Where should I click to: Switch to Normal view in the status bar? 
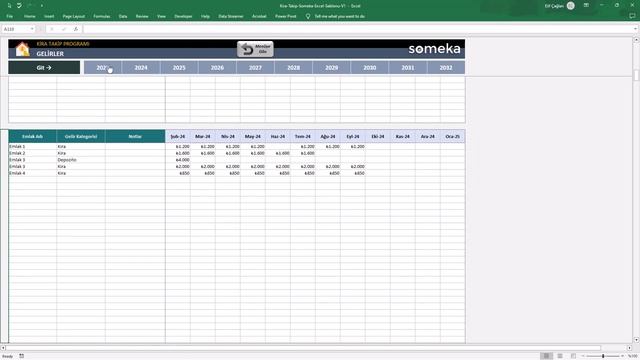pos(546,356)
